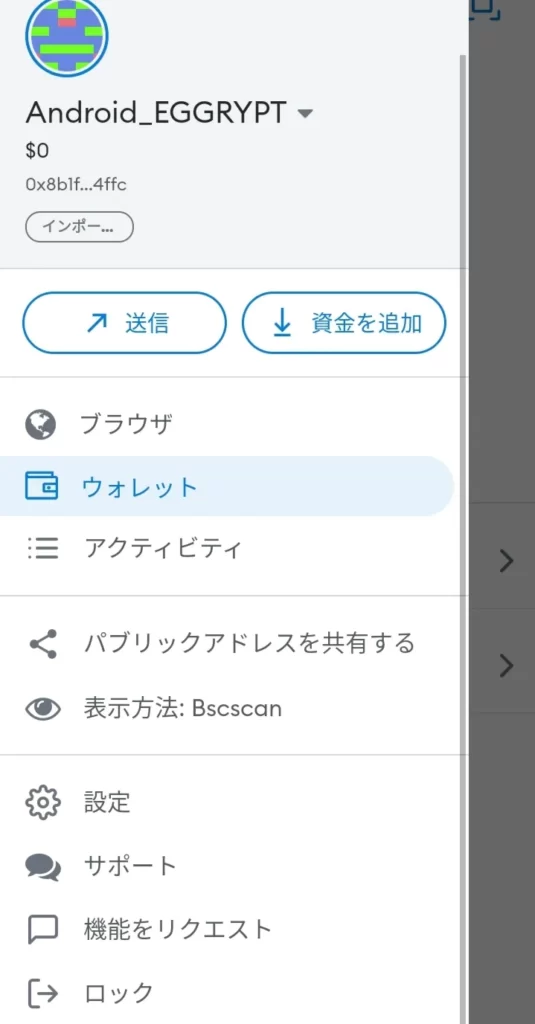Image resolution: width=535 pixels, height=1024 pixels.
Task: Click the eye icon for Bscscan view
Action: (42, 709)
